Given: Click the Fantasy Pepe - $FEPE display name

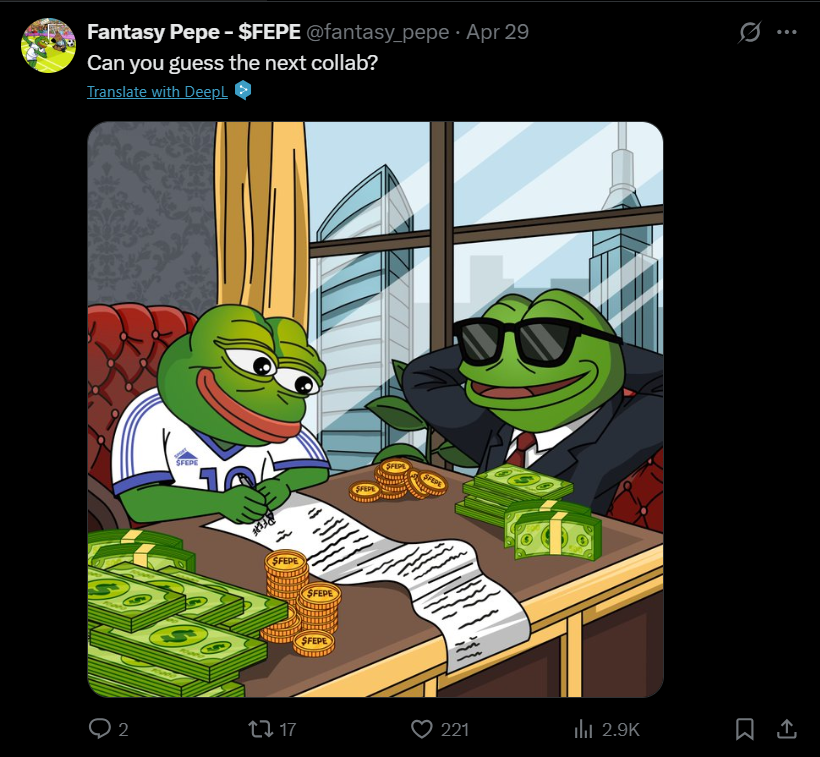Looking at the screenshot, I should point(193,32).
